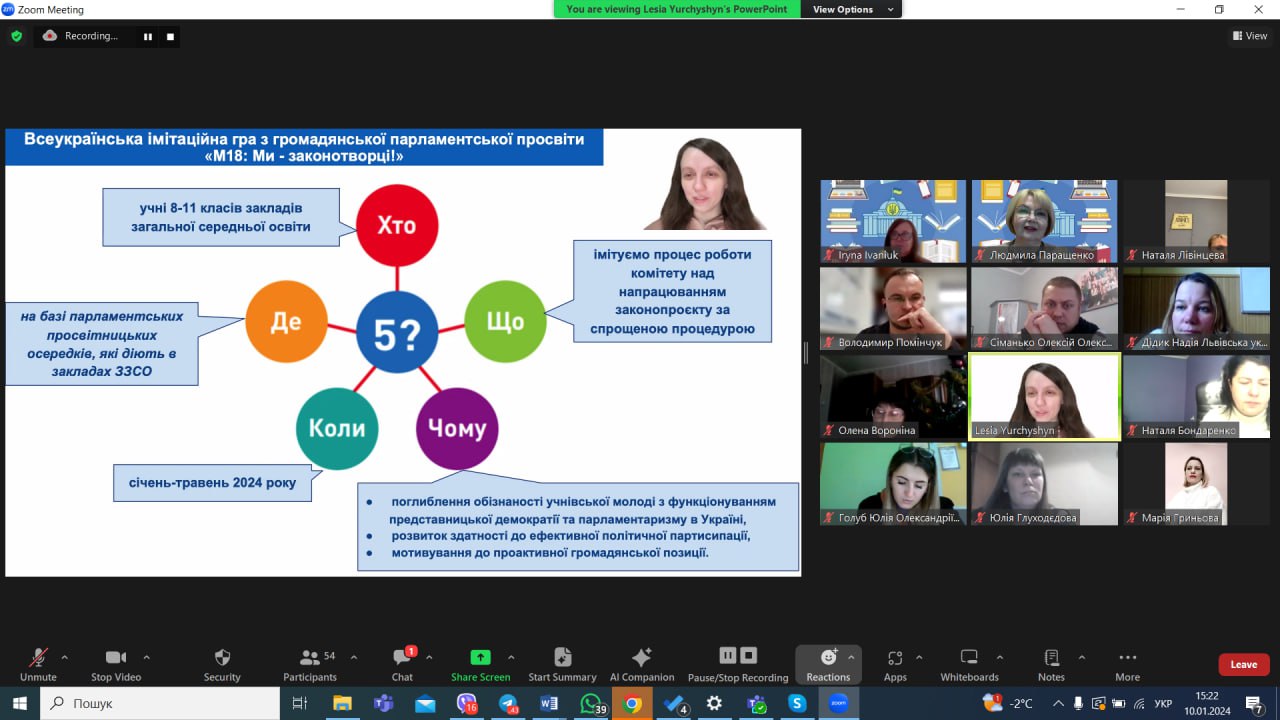Open the Reactions menu
Image resolution: width=1280 pixels, height=720 pixels.
coord(828,664)
